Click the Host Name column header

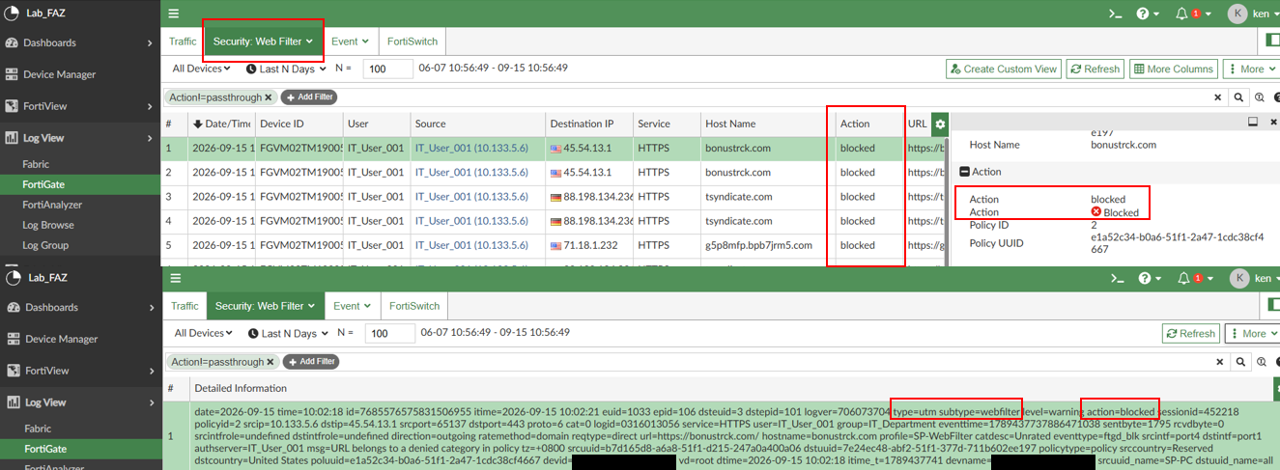coord(766,124)
